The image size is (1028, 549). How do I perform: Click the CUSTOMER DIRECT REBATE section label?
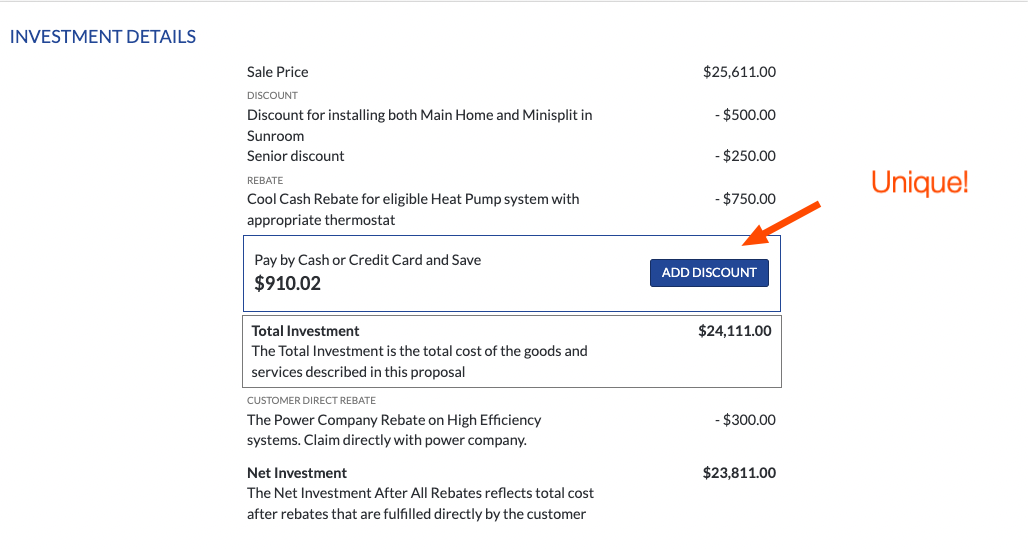pyautogui.click(x=311, y=401)
